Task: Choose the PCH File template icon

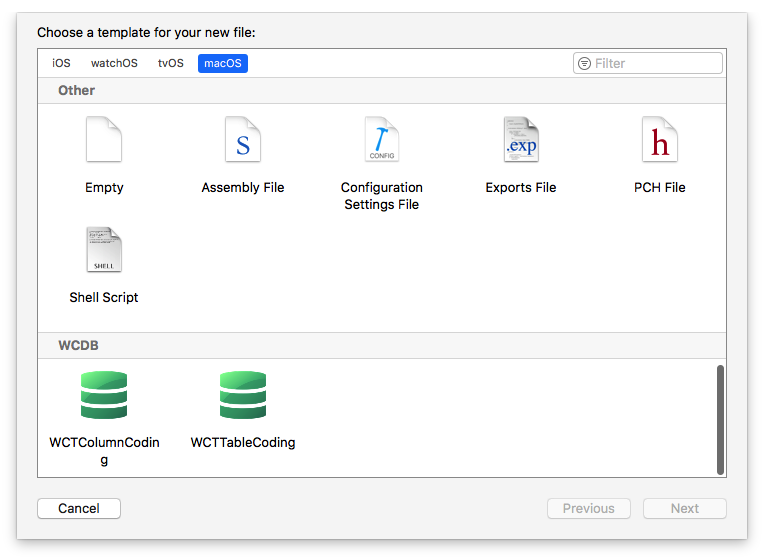Action: click(660, 140)
